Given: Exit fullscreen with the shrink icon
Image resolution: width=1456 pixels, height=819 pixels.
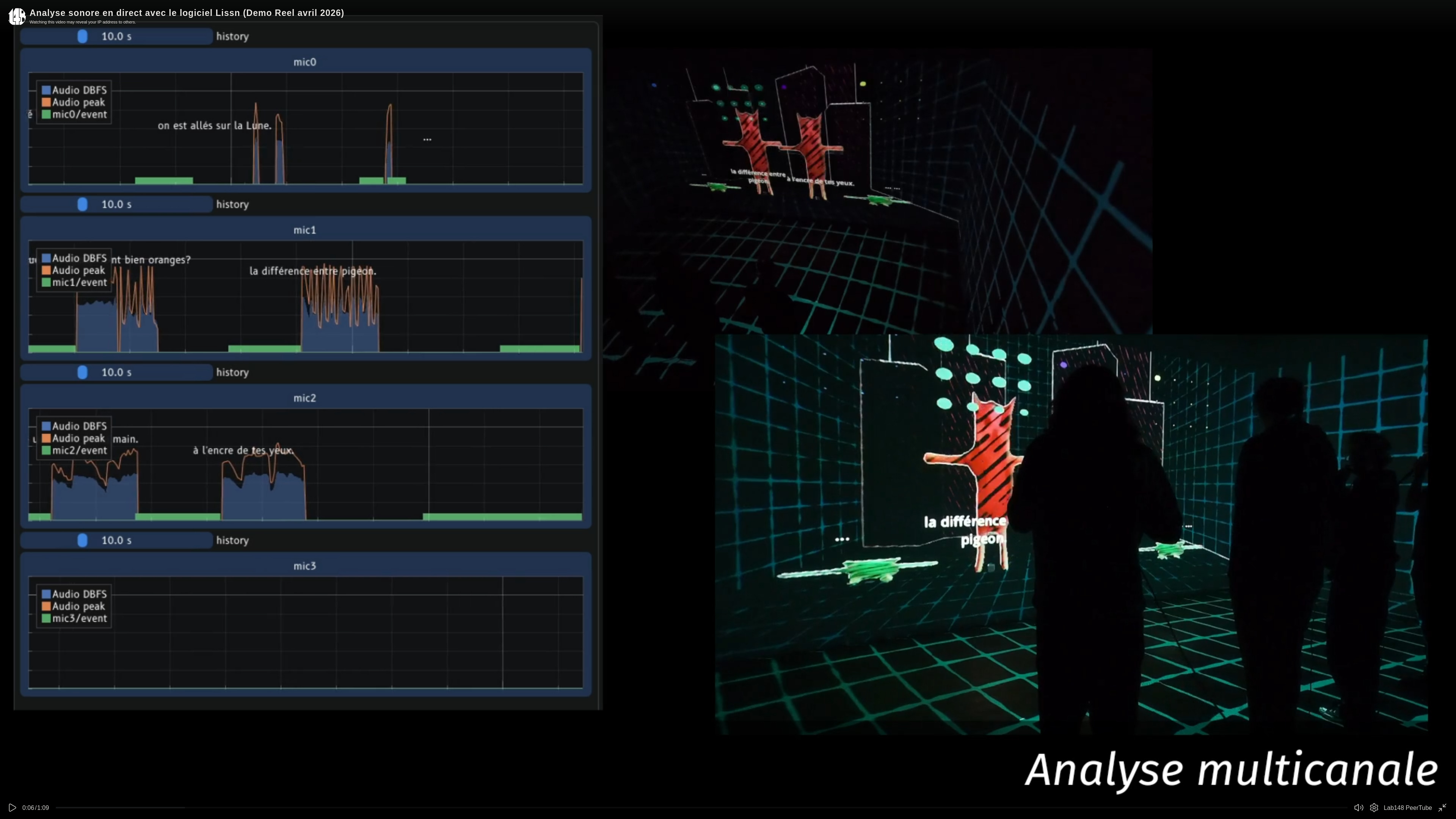Looking at the screenshot, I should click(x=1442, y=808).
